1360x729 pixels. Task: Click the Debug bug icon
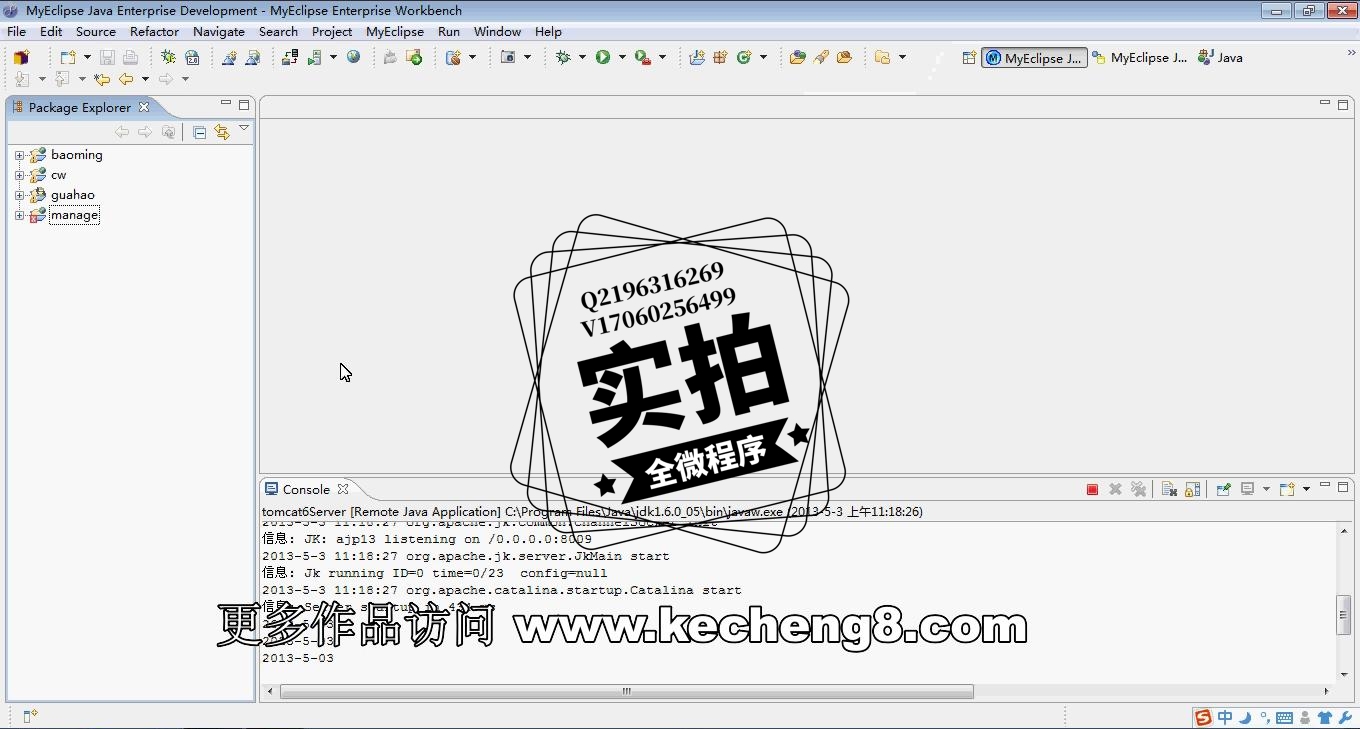click(x=564, y=58)
